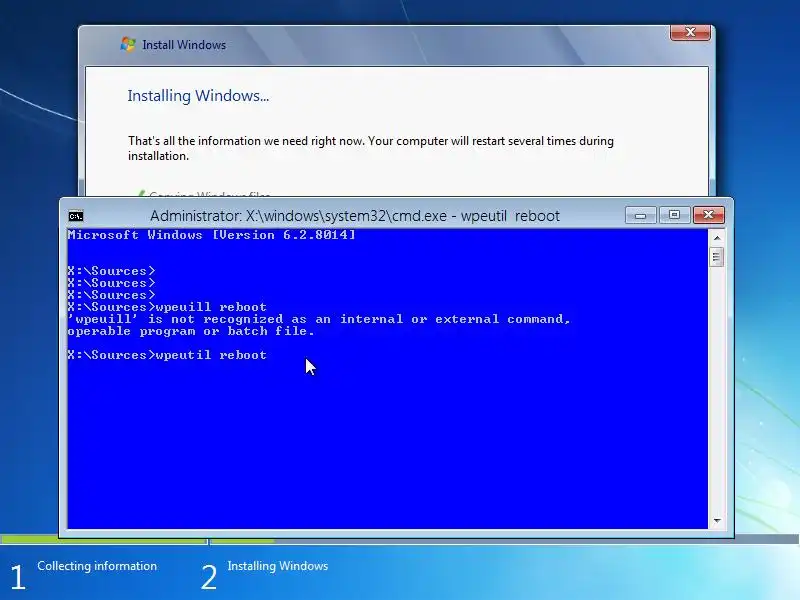This screenshot has width=800, height=600.
Task: Click the Windows flag icon in Install Windows title
Action: pyautogui.click(x=128, y=44)
